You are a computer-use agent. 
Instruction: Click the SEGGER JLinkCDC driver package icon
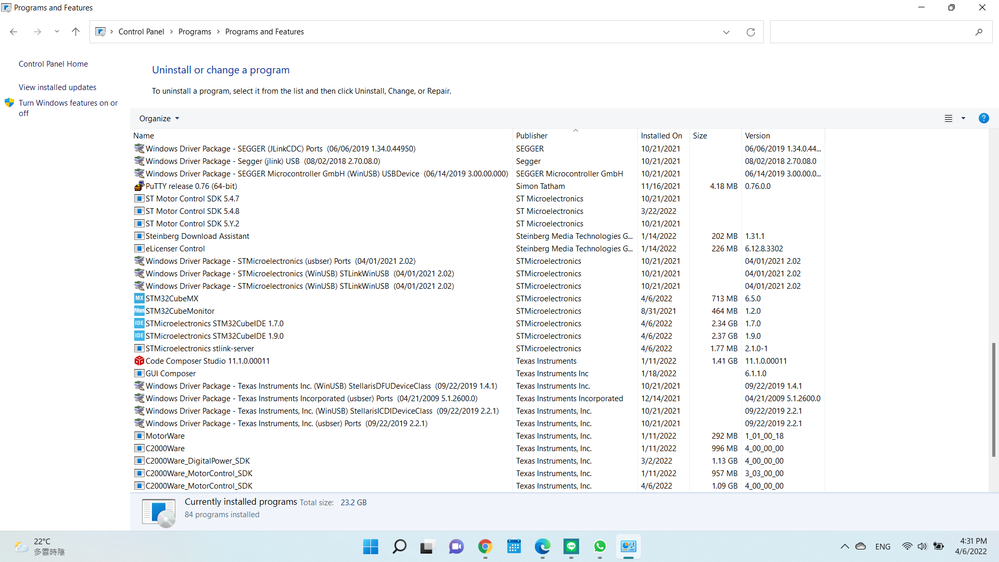point(139,148)
